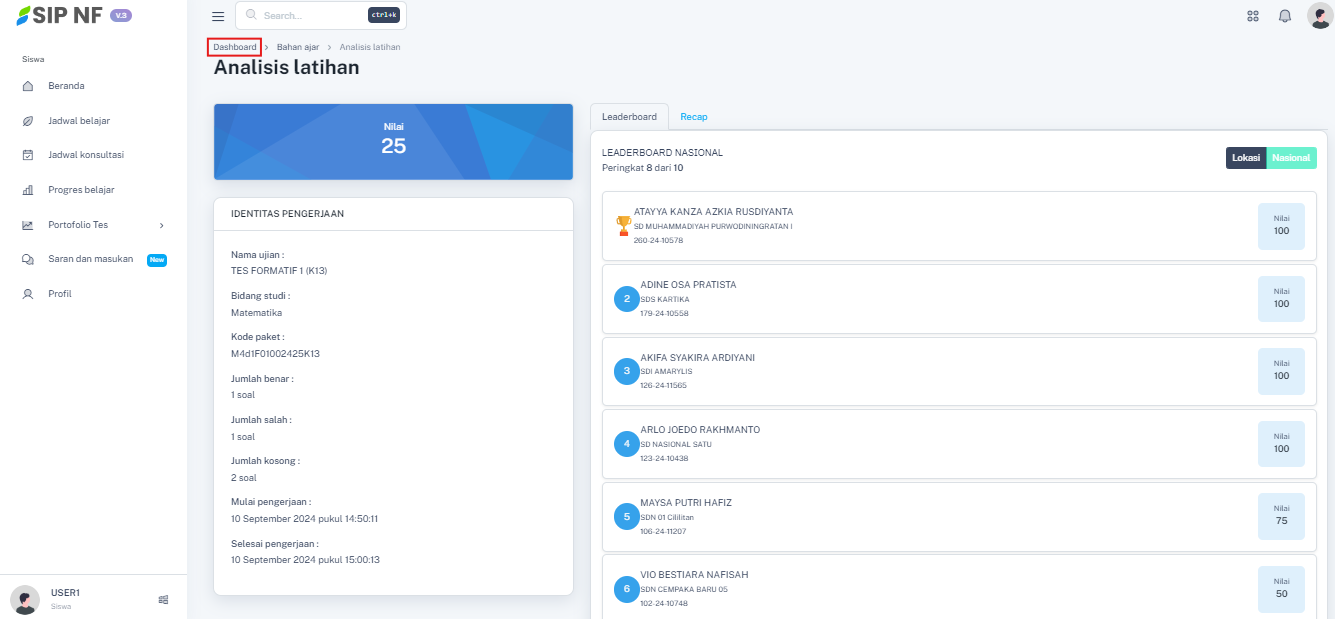Click the icon beside USER1 in sidebar footer
The height and width of the screenshot is (619, 1335).
(163, 599)
